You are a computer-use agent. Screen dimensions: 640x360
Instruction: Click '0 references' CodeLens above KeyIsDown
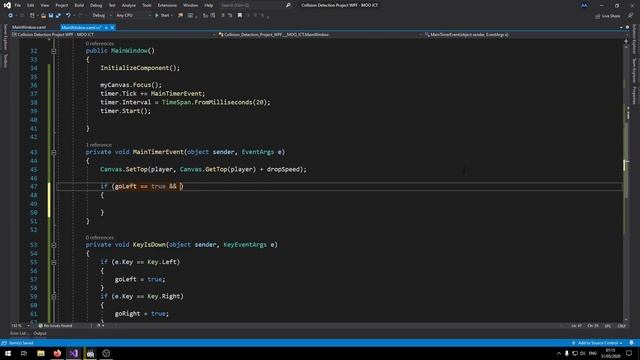pyautogui.click(x=100, y=238)
